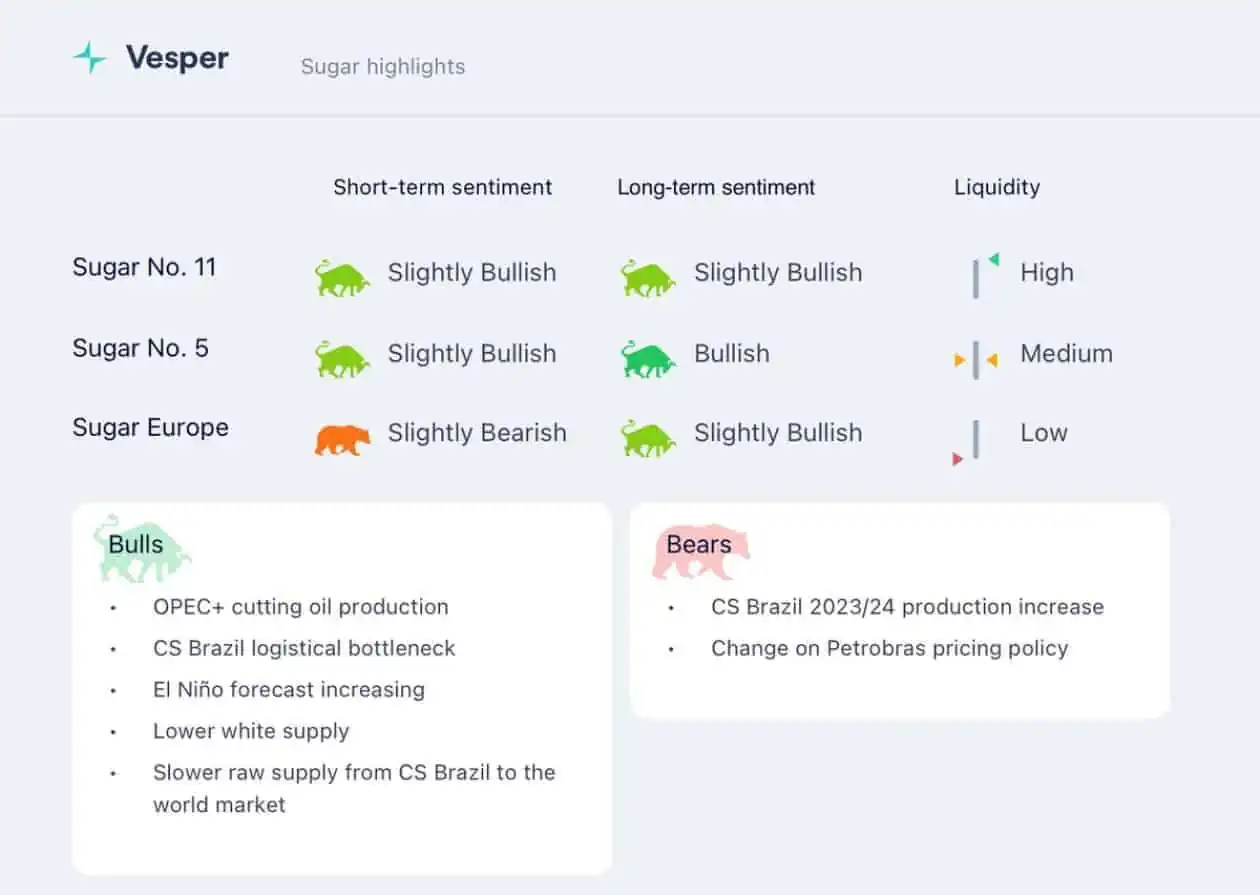This screenshot has height=895, width=1260.
Task: Click the dark green Bullish bull icon
Action: [648, 358]
